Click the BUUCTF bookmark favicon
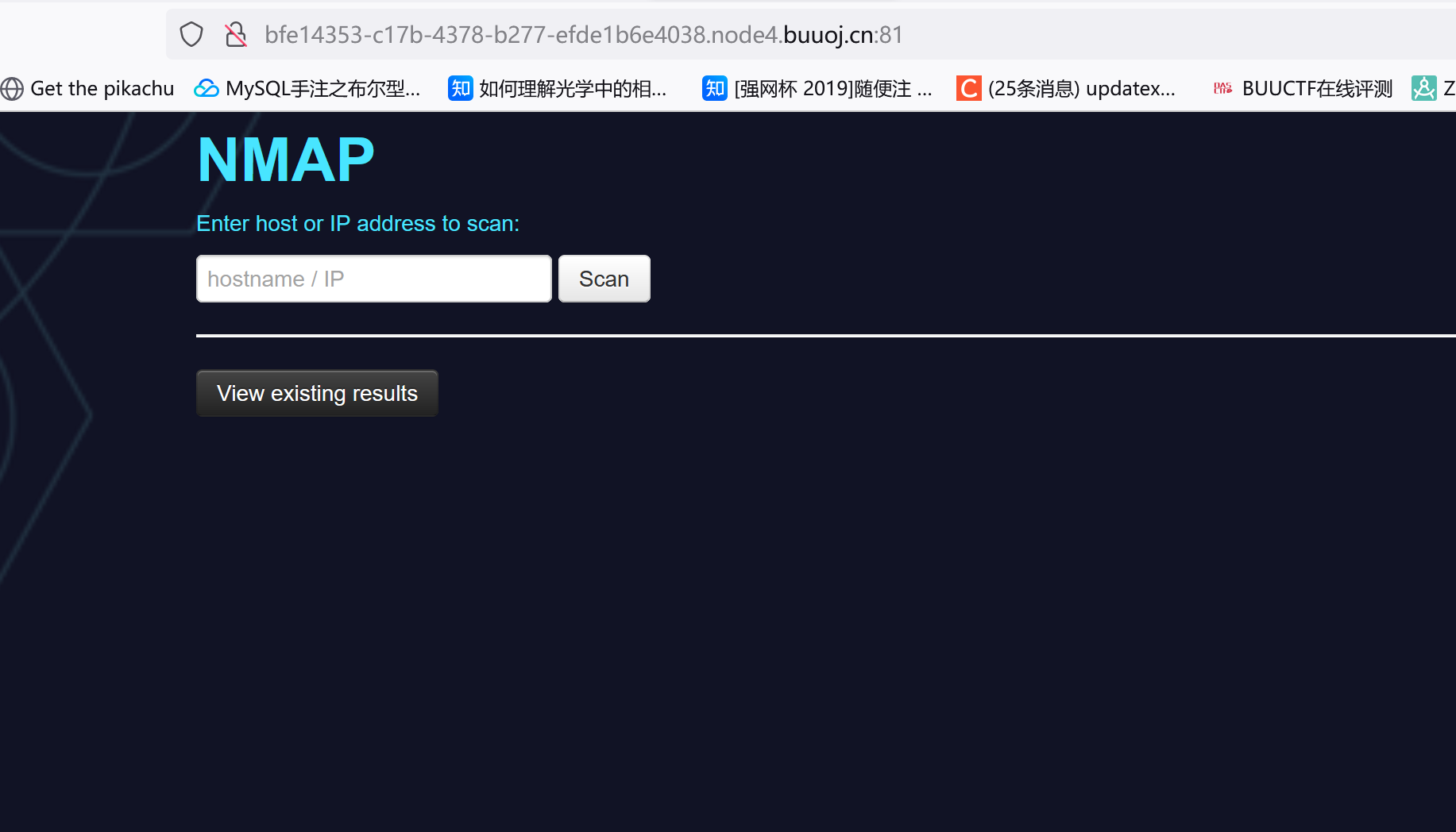Image resolution: width=1456 pixels, height=832 pixels. coord(1223,88)
